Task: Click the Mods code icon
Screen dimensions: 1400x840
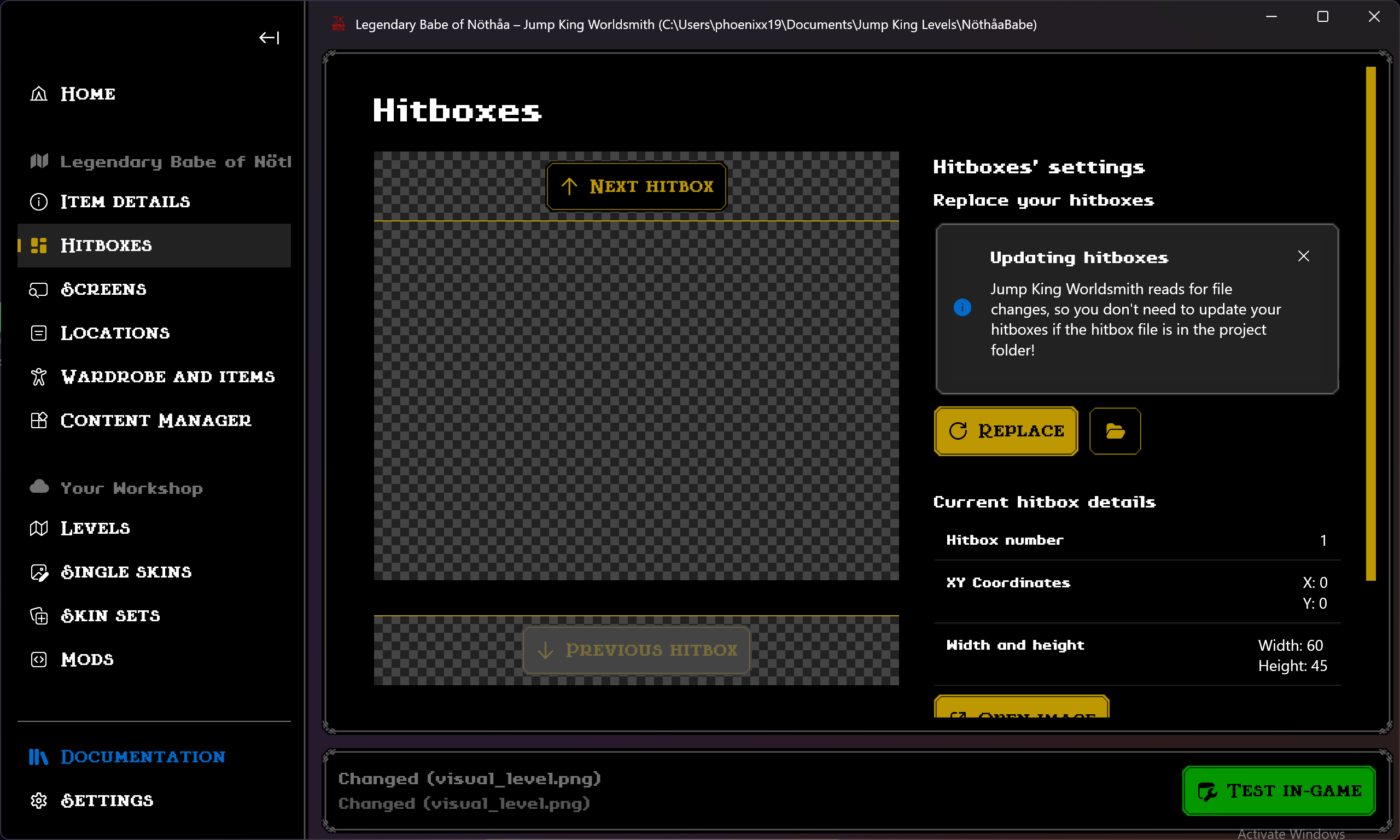Action: [38, 660]
